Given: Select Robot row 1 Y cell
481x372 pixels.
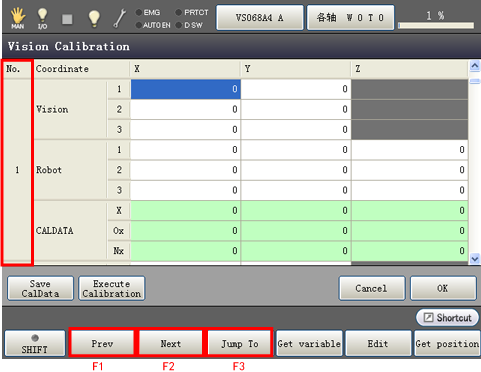Looking at the screenshot, I should 296,150.
